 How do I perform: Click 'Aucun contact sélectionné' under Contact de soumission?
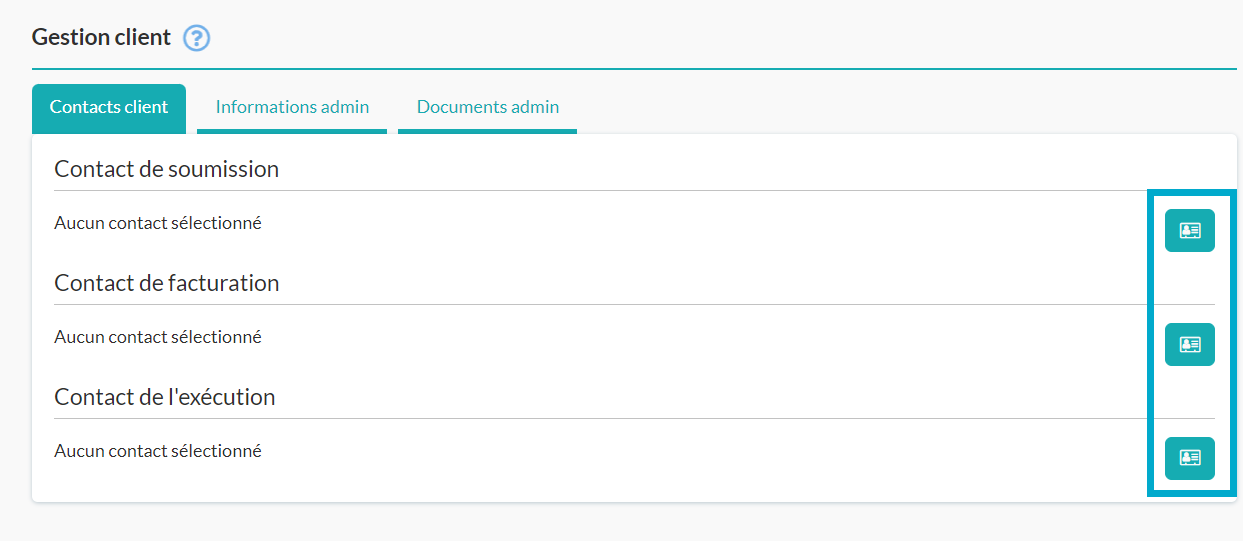click(158, 223)
